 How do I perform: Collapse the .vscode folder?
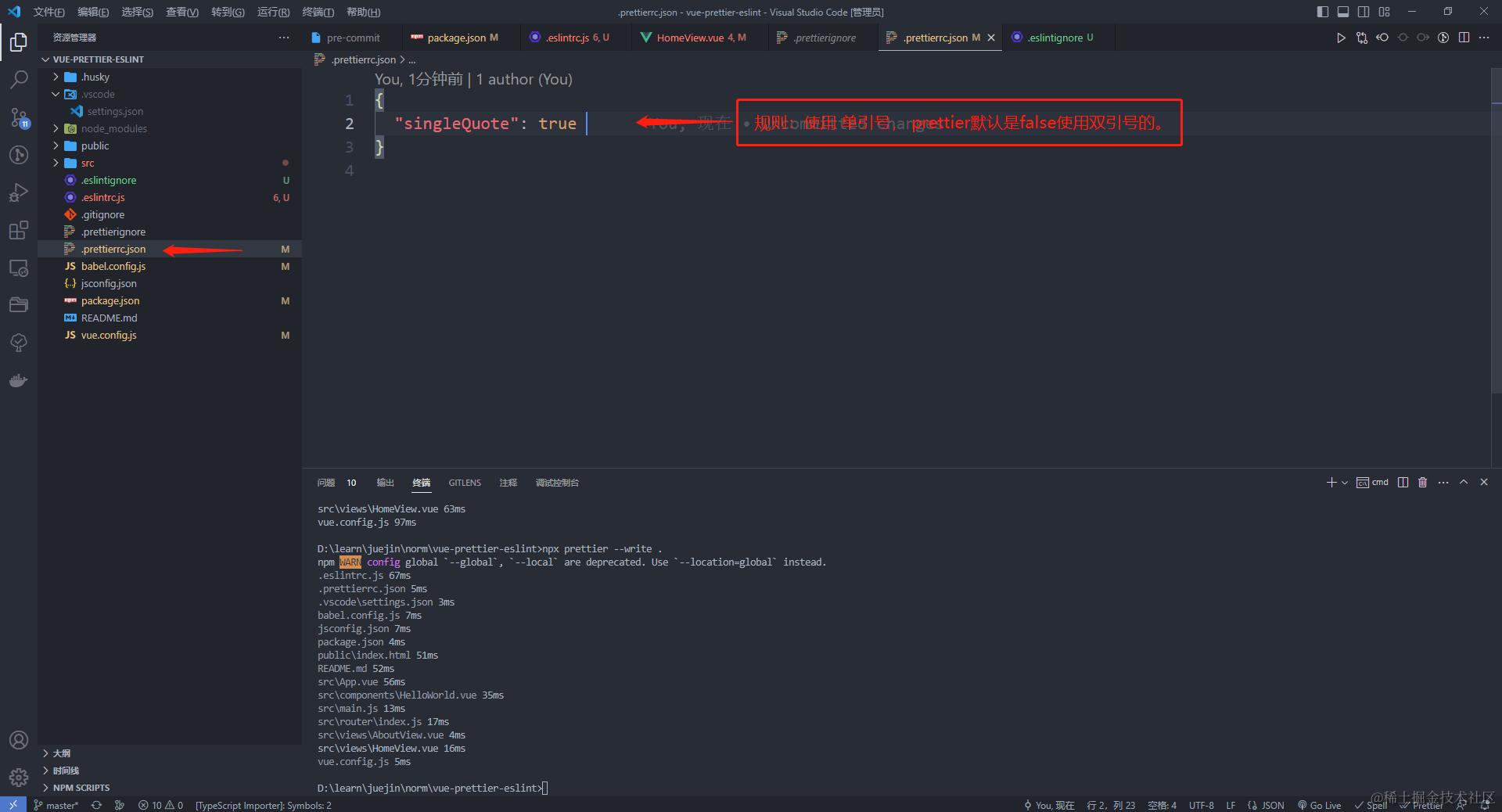click(x=56, y=94)
